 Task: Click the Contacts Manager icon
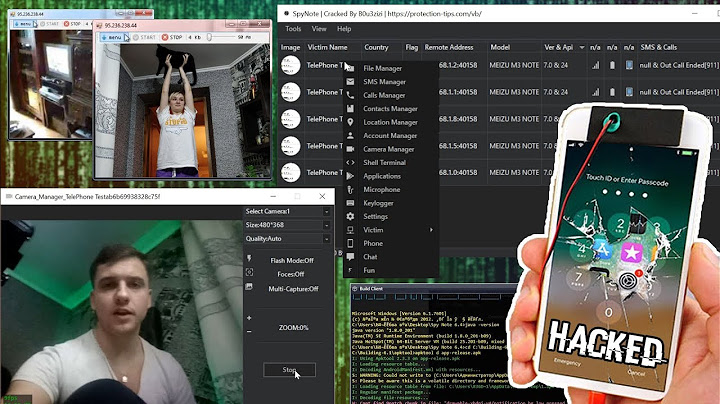(x=350, y=109)
